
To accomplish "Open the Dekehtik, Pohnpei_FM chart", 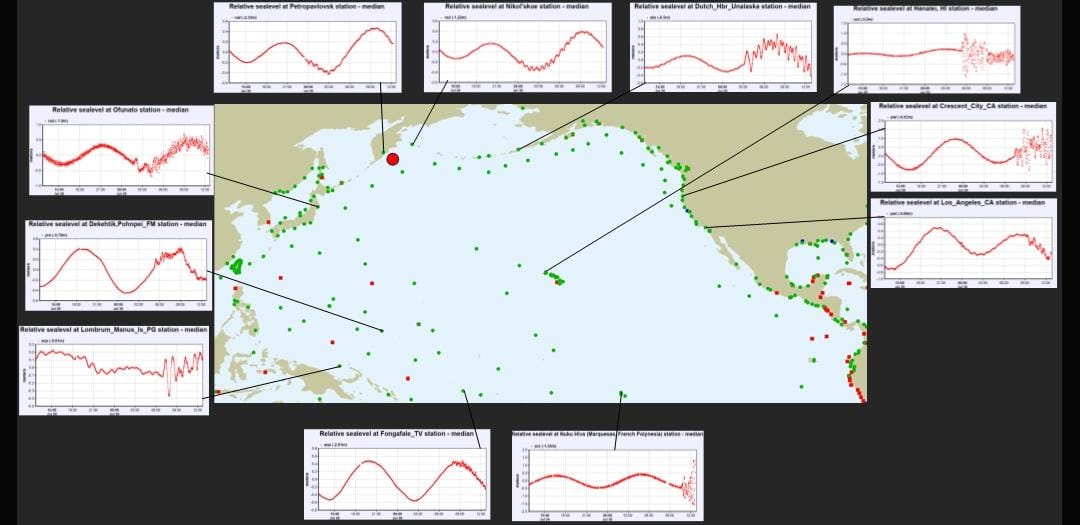I will click(116, 265).
